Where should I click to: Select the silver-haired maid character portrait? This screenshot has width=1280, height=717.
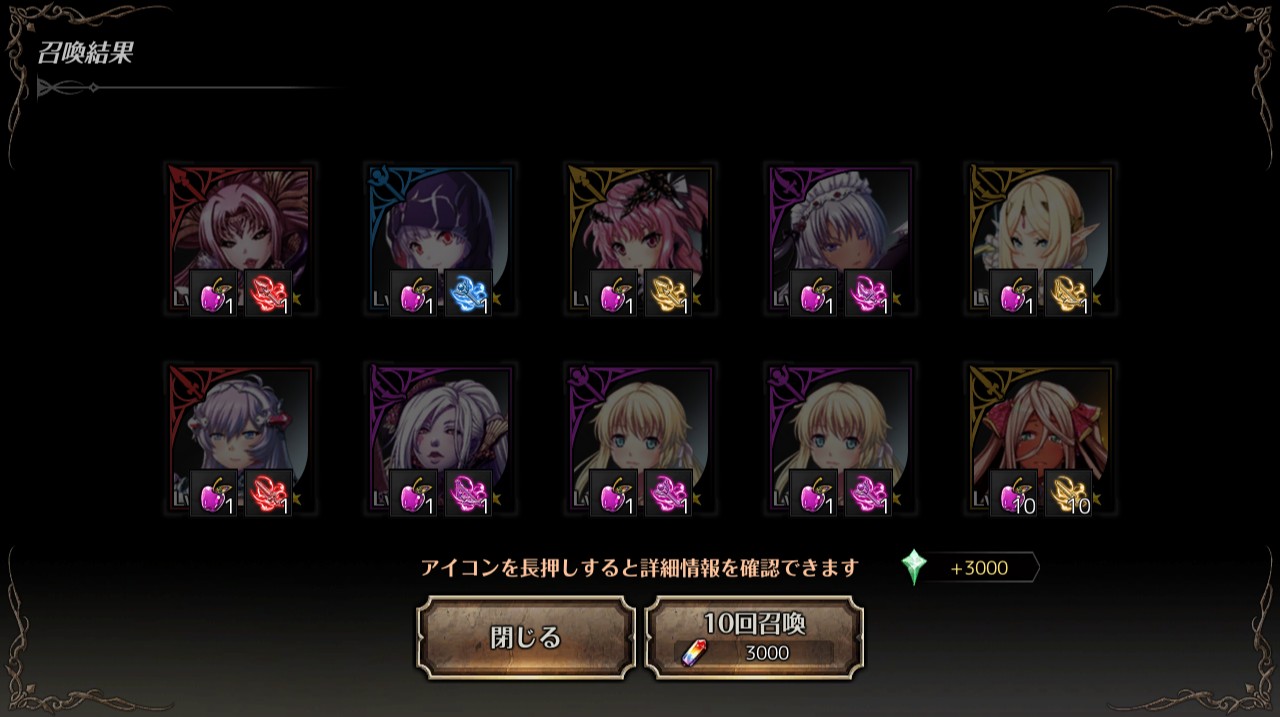tap(840, 239)
